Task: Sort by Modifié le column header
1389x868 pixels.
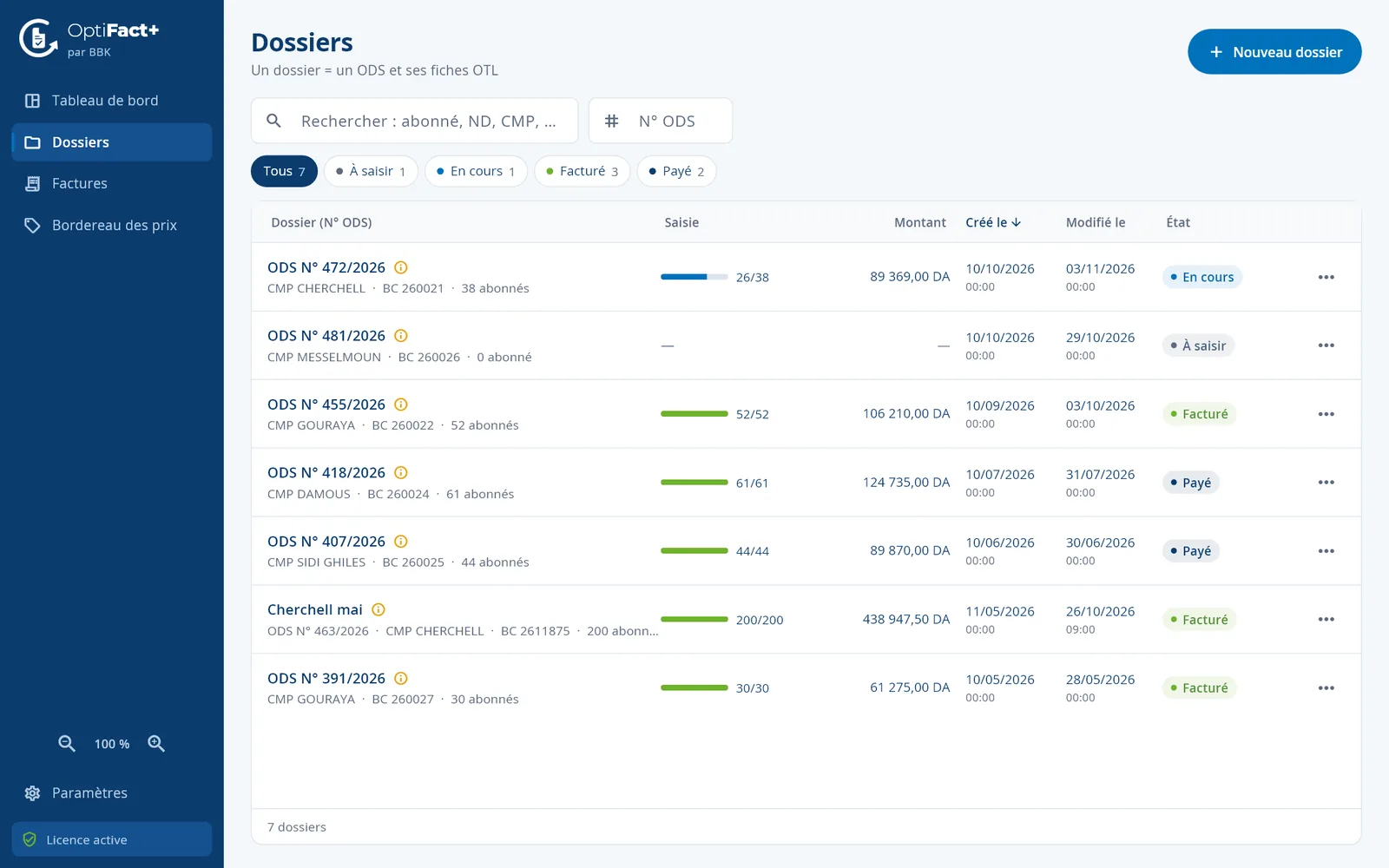Action: 1096,222
